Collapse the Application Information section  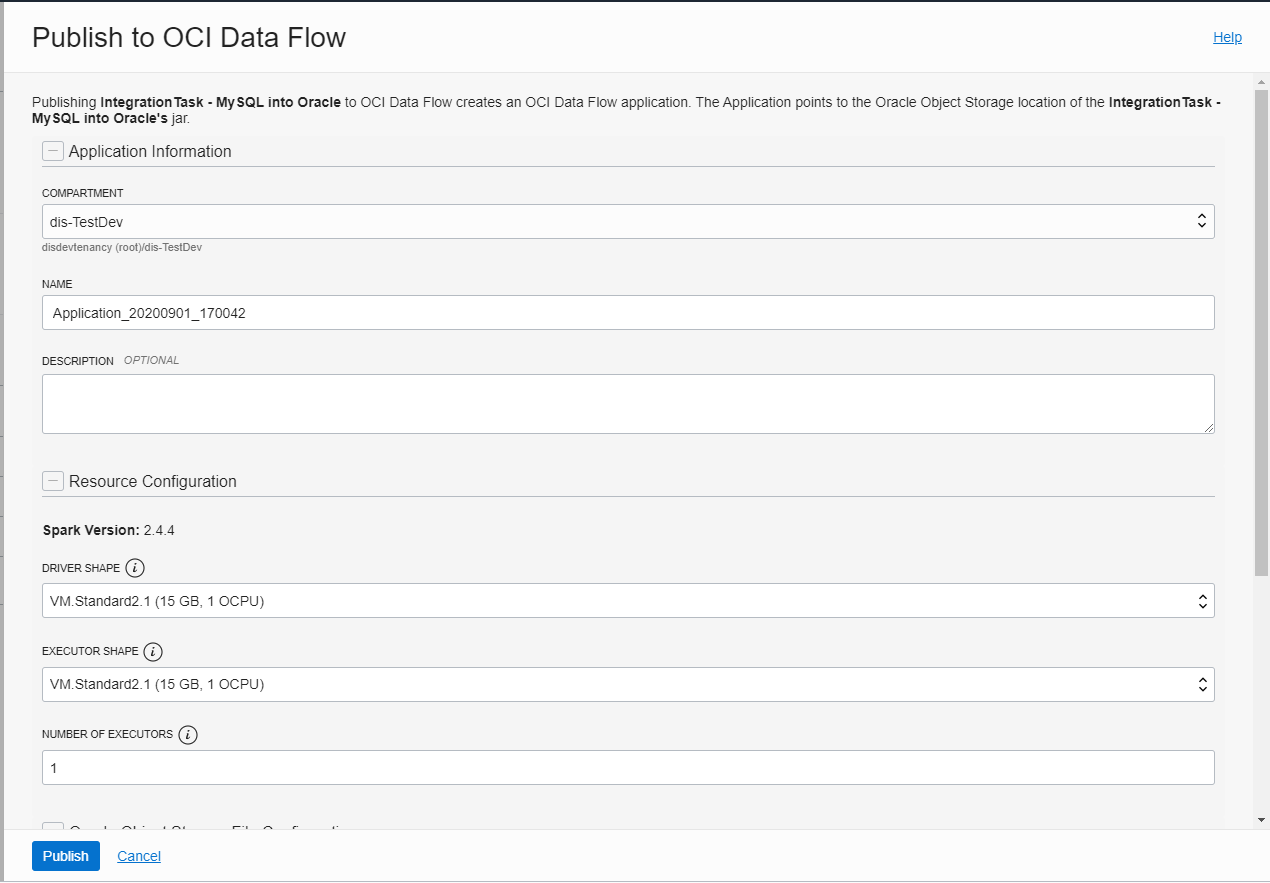tap(52, 151)
